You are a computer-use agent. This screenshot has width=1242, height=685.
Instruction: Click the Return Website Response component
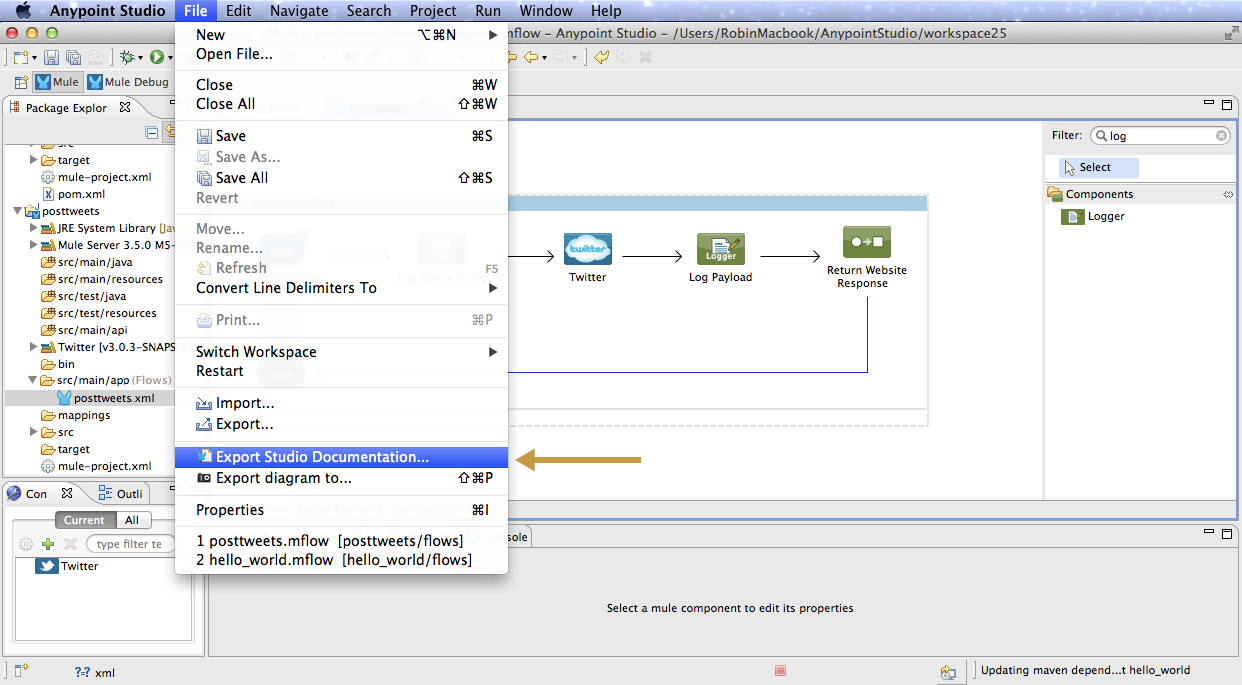click(866, 241)
